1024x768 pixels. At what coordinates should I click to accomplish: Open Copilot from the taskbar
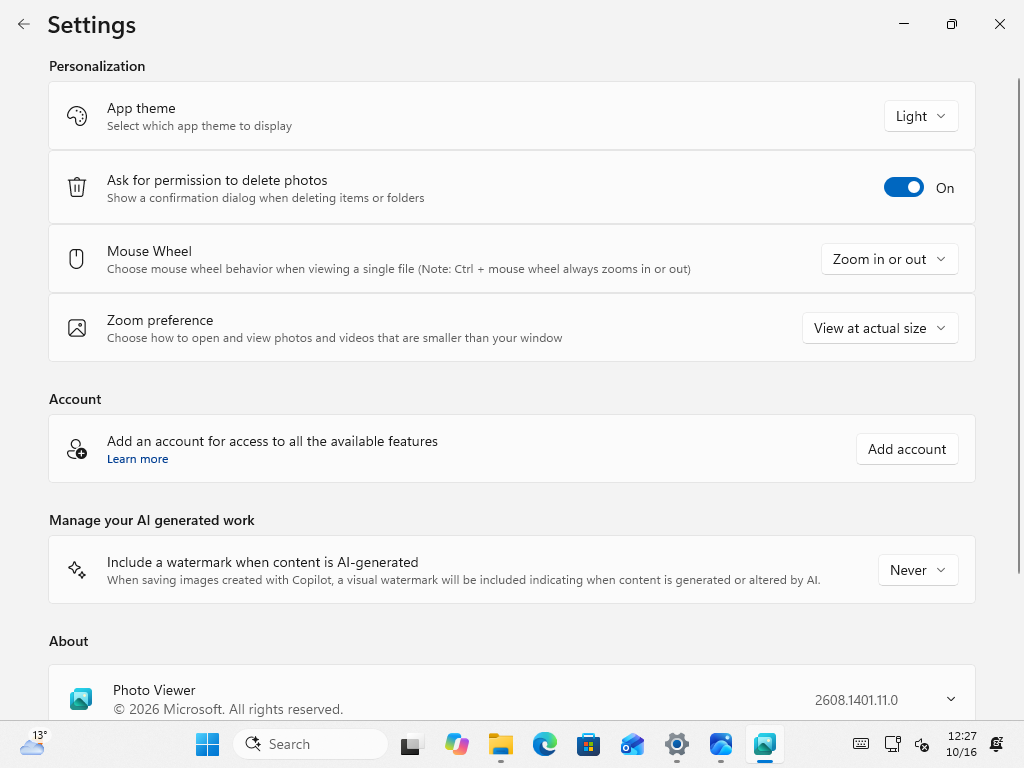pos(457,744)
